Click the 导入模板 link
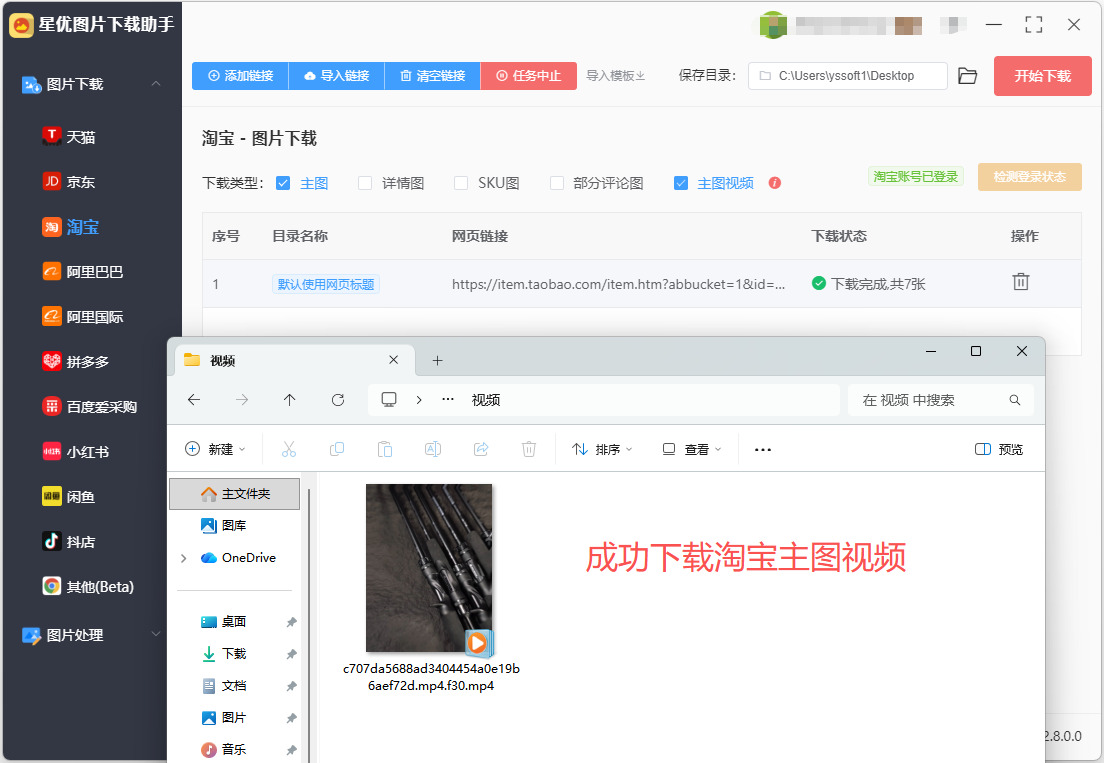The height and width of the screenshot is (763, 1104). point(615,76)
